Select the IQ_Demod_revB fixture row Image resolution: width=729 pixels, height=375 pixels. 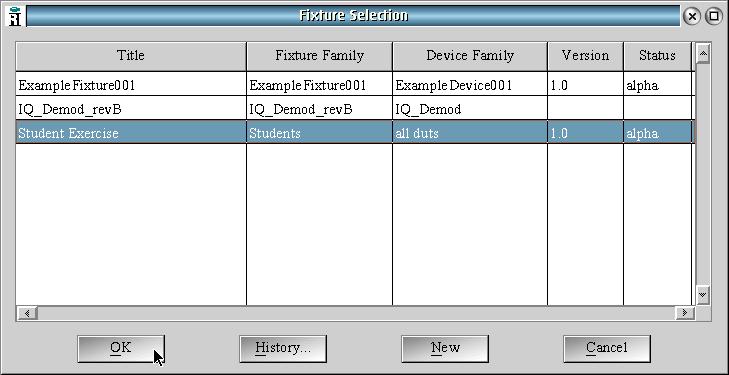pos(354,109)
